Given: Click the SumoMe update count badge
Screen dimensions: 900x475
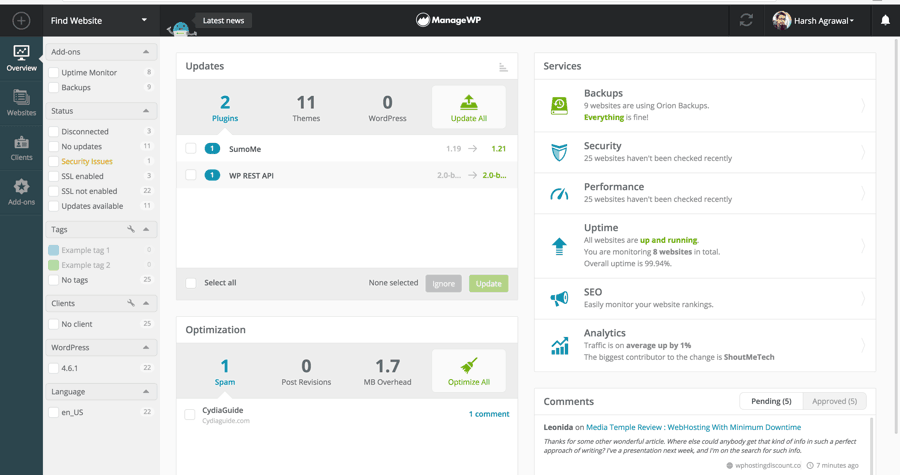Looking at the screenshot, I should tap(212, 149).
